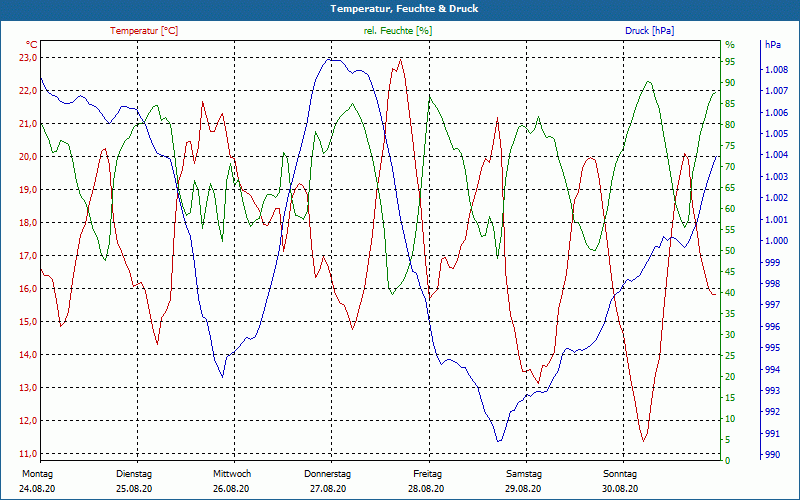This screenshot has width=800, height=500.
Task: Click the '1.008' pressure axis value
Action: [x=777, y=70]
